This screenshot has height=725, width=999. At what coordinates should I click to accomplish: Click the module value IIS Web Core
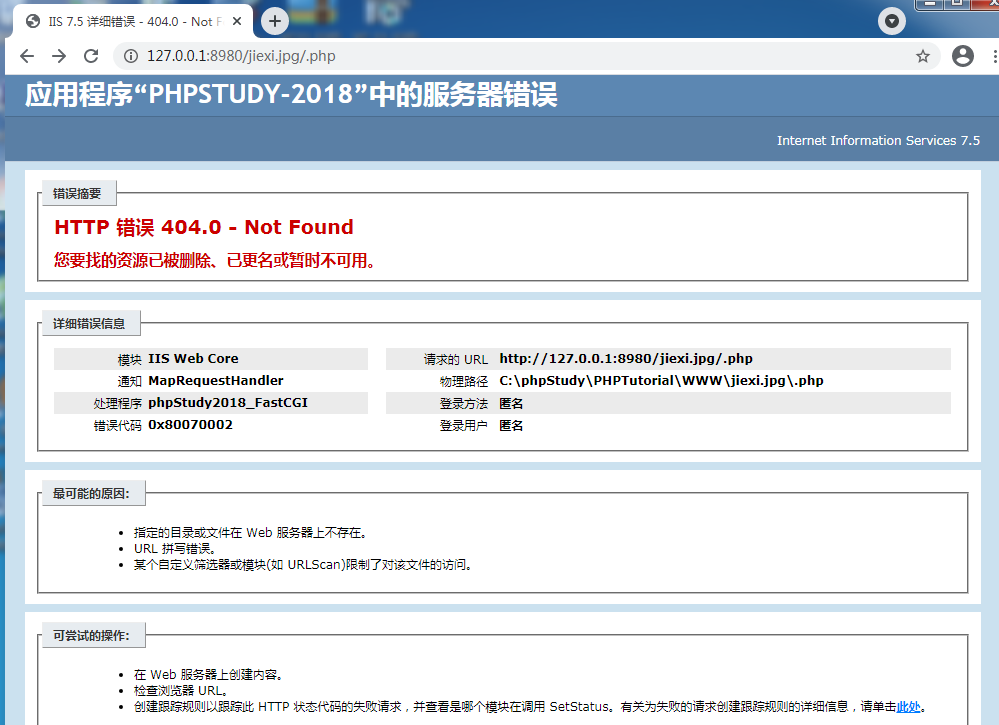pyautogui.click(x=193, y=359)
